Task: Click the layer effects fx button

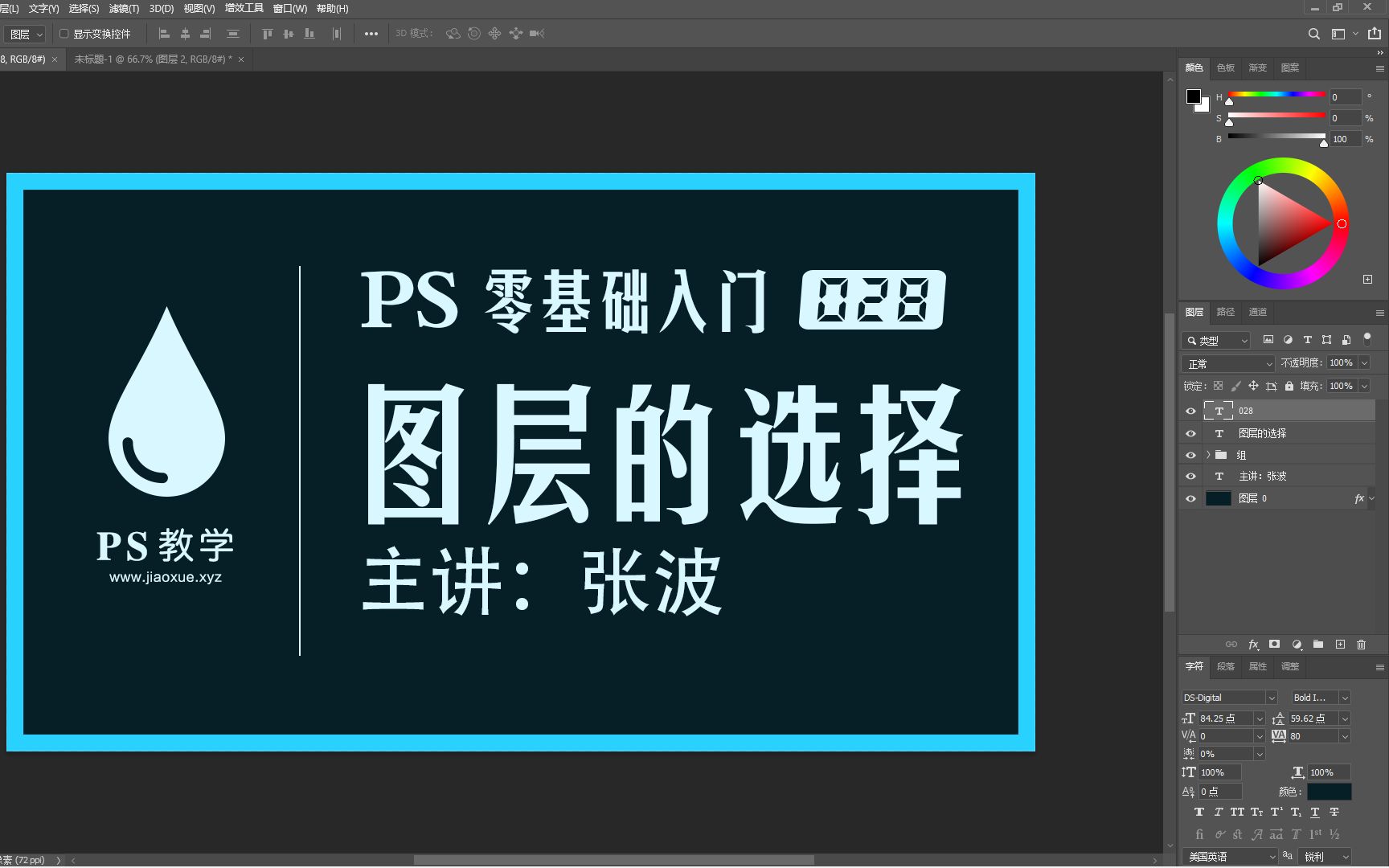Action: tap(1253, 645)
